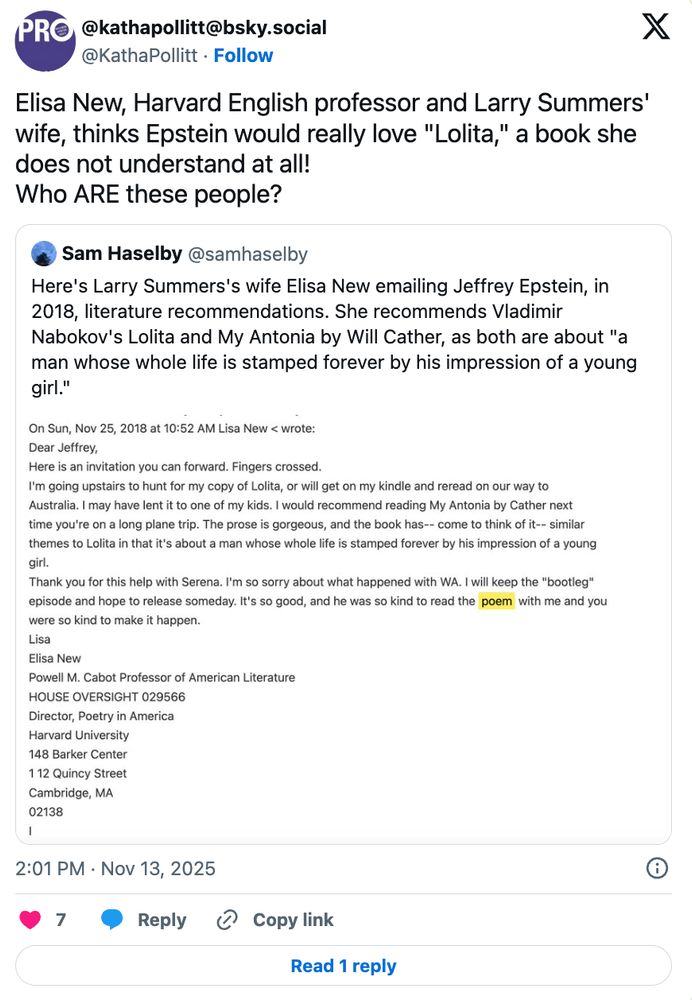The width and height of the screenshot is (692, 1000).
Task: Open the info icon beside the timestamp
Action: [x=657, y=867]
